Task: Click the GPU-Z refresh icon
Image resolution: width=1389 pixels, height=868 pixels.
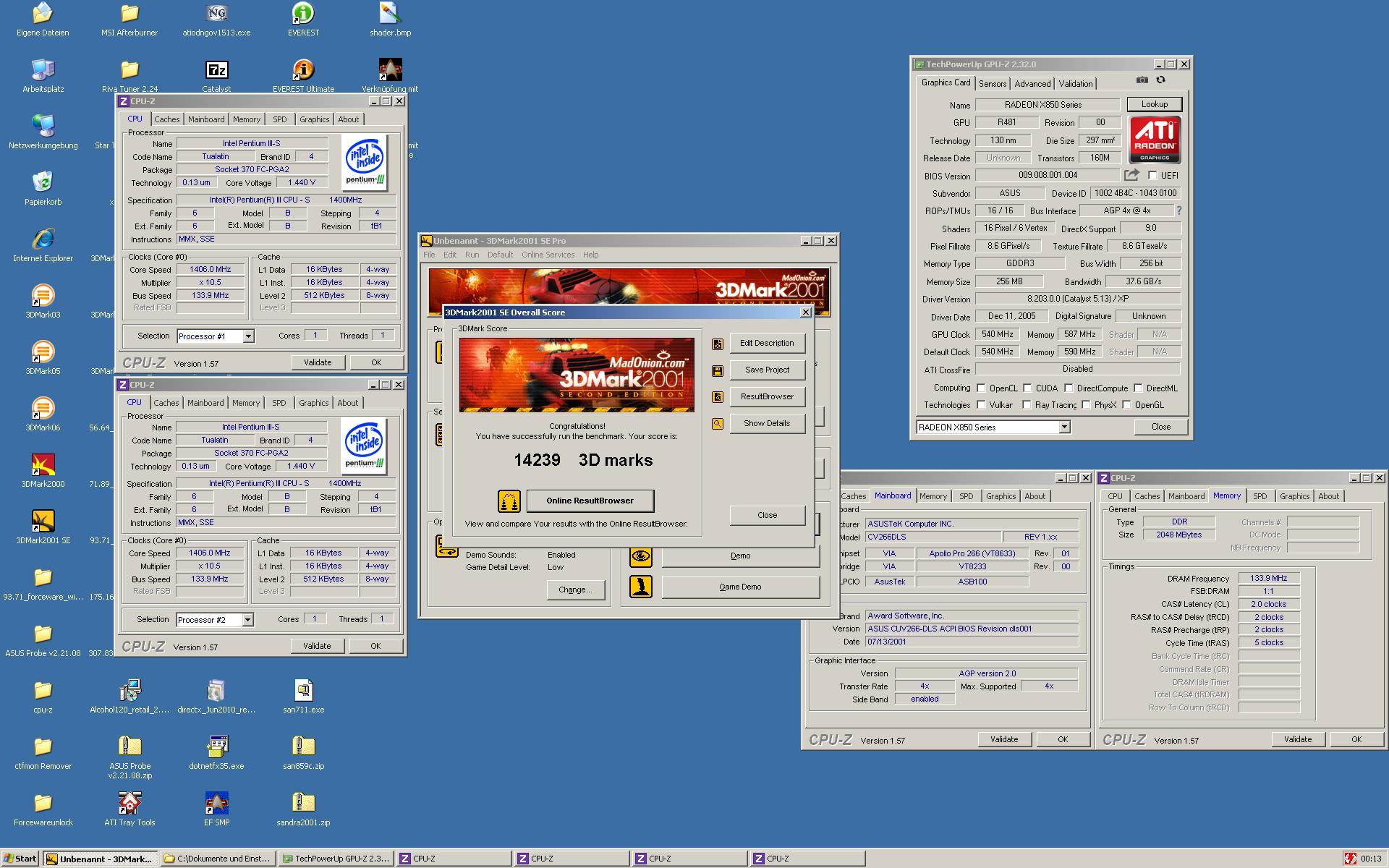Action: pos(1161,80)
